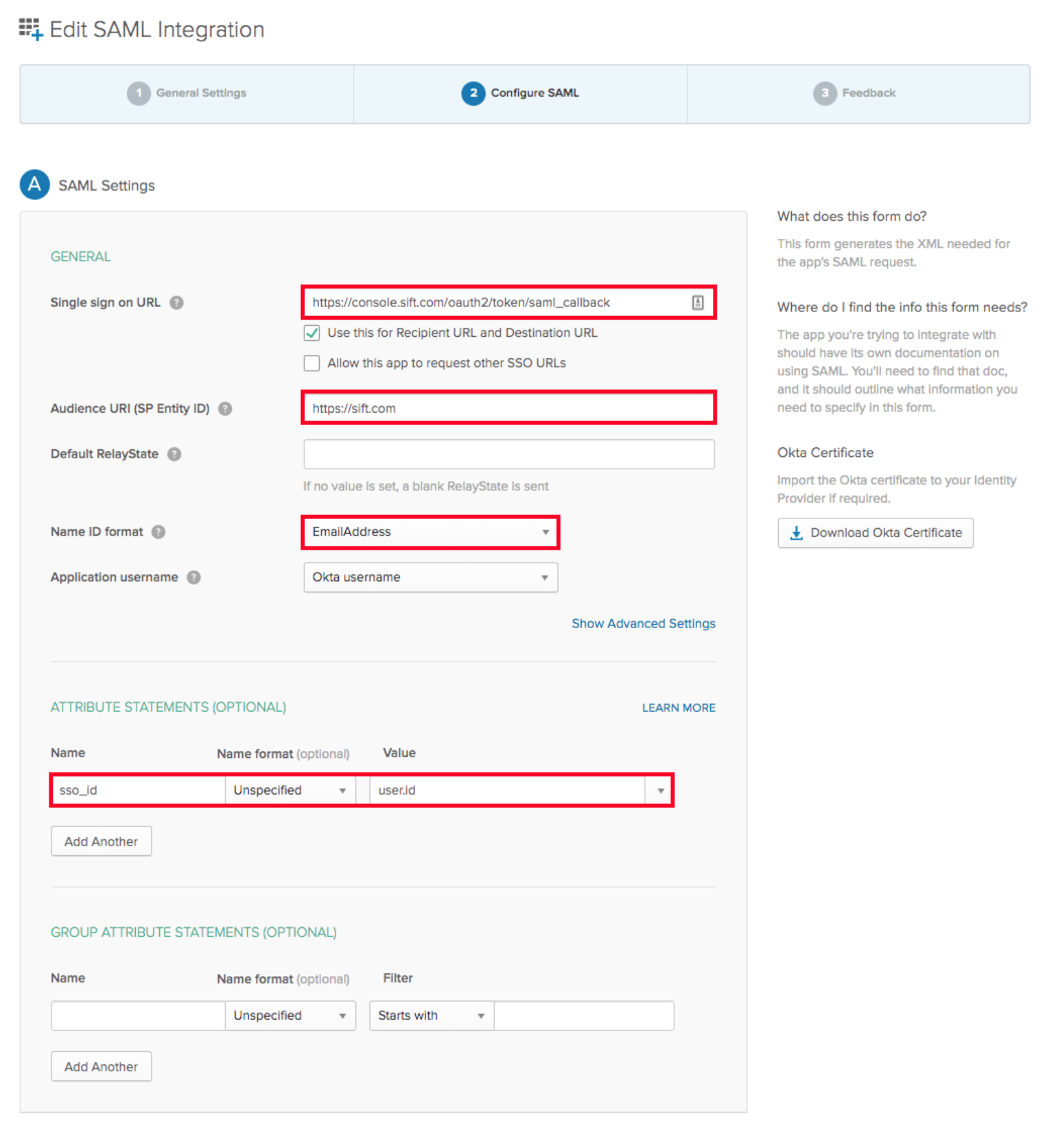The width and height of the screenshot is (1064, 1136).
Task: Click the Okta Certificate heading text
Action: [825, 453]
